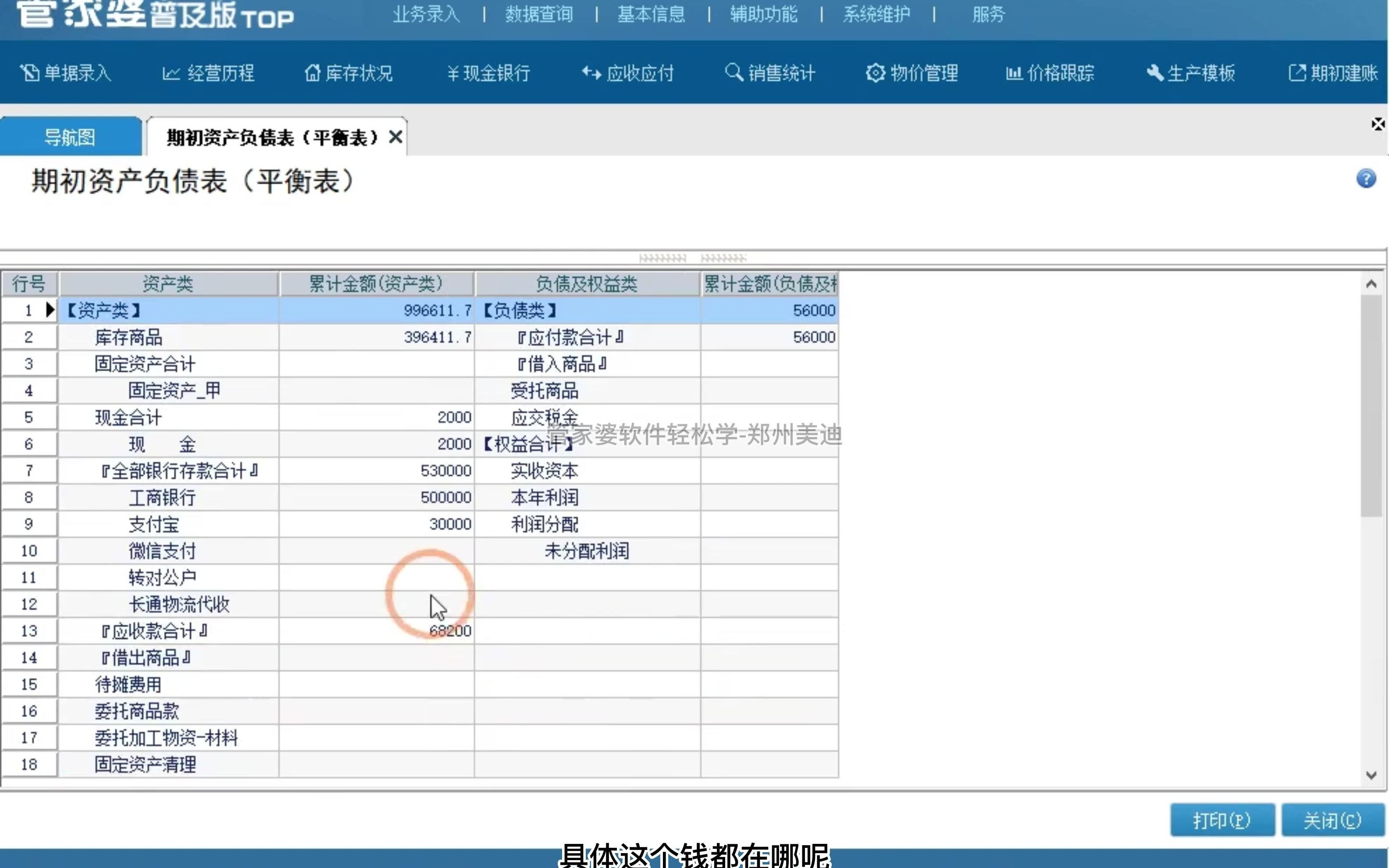Close the 期初资产负债表 tab with X
1389x868 pixels.
395,137
